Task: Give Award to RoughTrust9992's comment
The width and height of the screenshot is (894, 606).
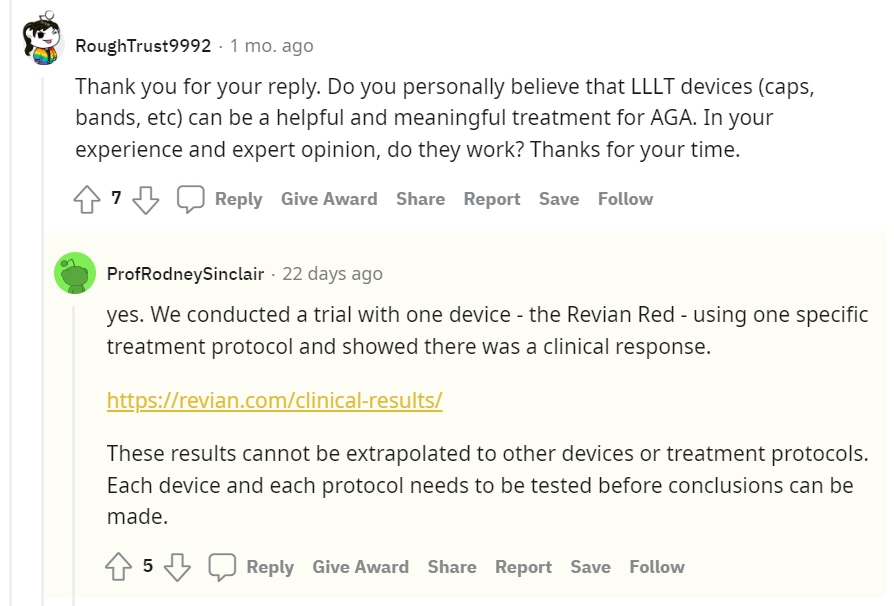Action: (x=329, y=199)
